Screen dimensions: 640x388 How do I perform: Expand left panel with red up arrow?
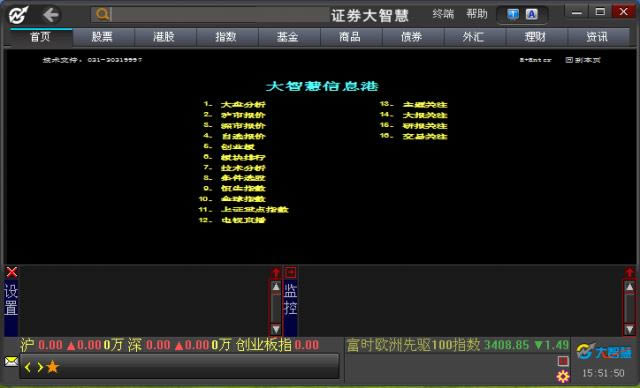[276, 273]
